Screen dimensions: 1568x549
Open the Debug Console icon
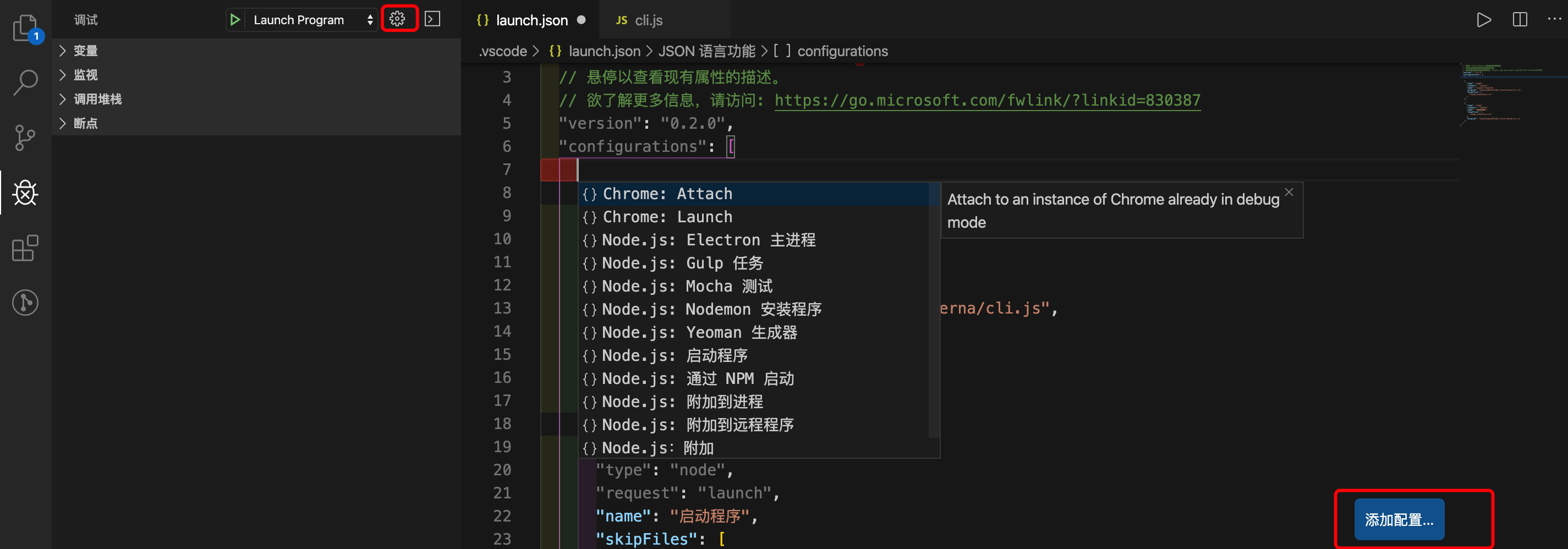click(432, 19)
